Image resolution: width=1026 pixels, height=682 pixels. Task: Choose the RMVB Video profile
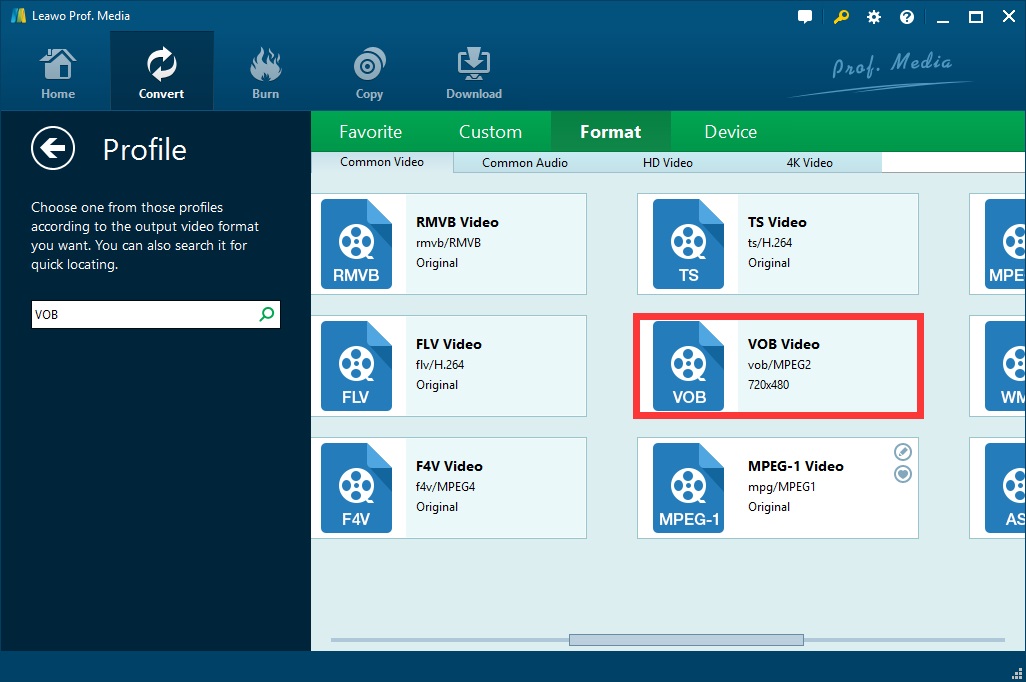448,243
